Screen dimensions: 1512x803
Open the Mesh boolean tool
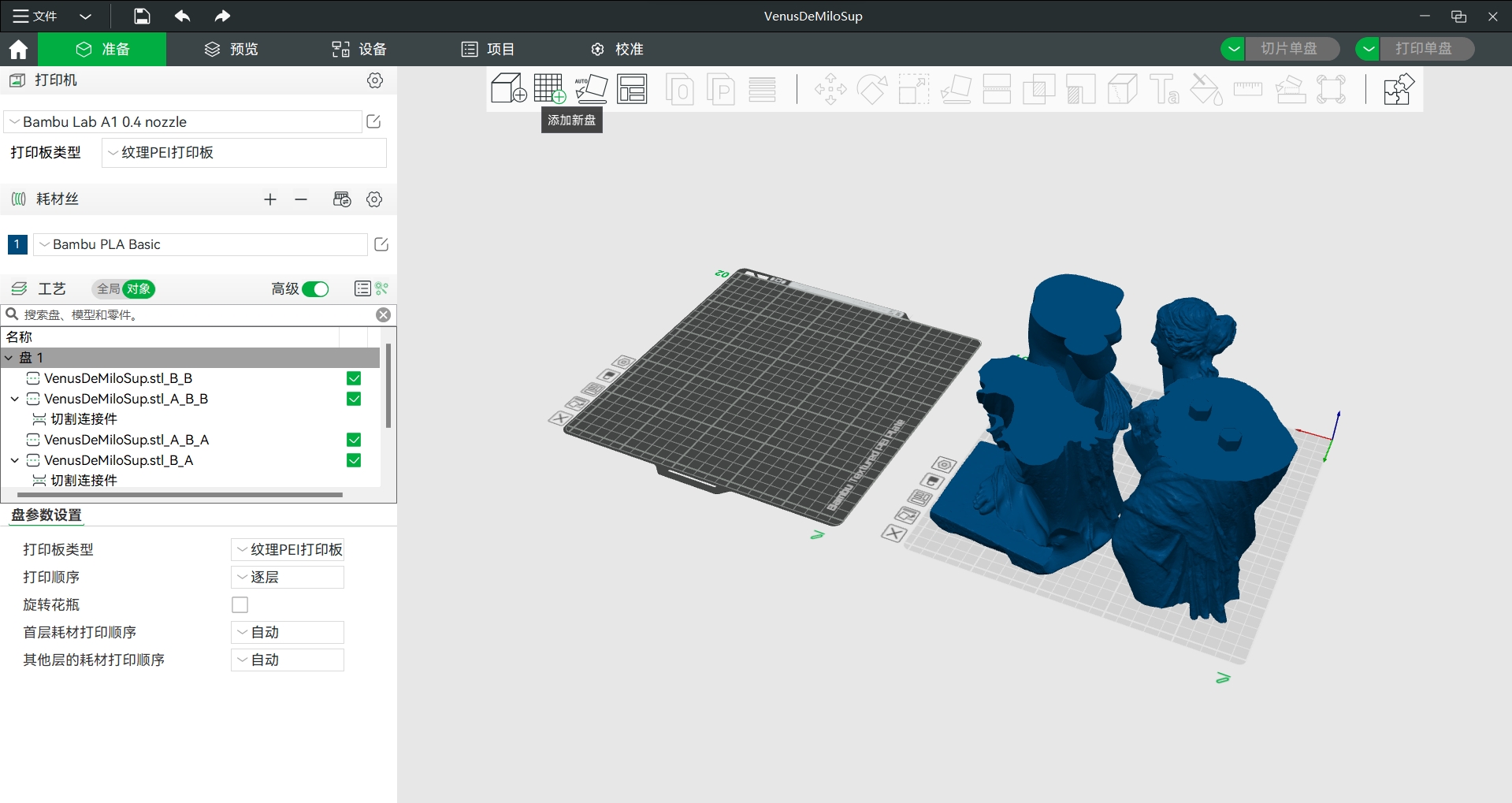coord(1038,89)
